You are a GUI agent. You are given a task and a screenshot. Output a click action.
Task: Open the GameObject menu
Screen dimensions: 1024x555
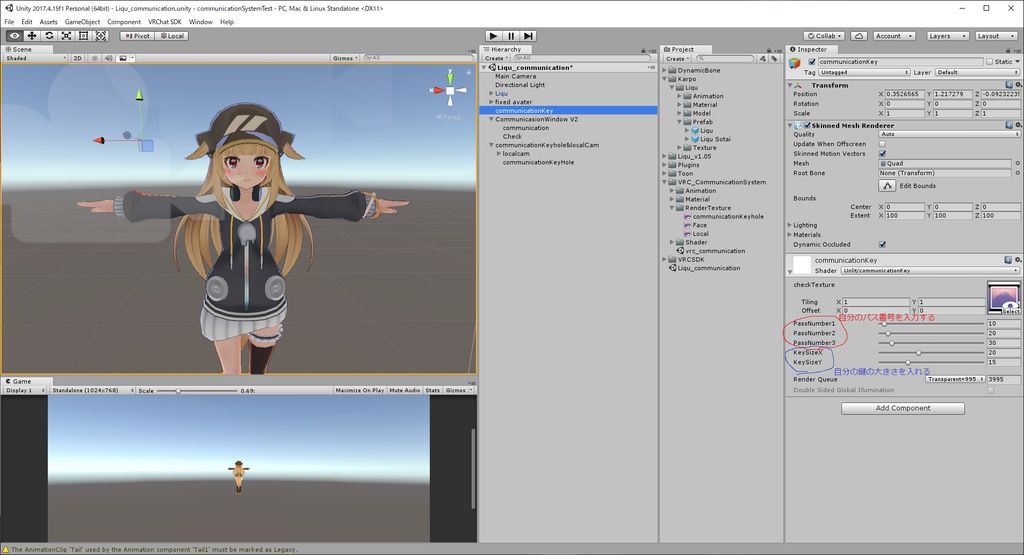point(82,21)
